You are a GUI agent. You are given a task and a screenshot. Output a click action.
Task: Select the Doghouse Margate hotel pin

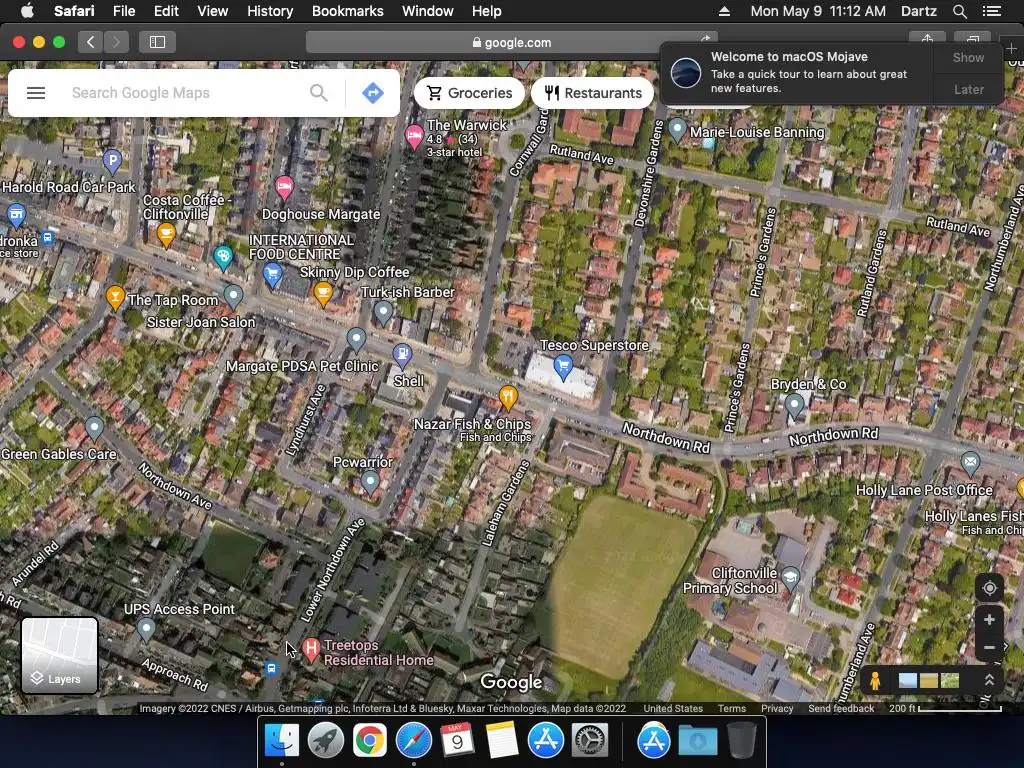[x=284, y=188]
